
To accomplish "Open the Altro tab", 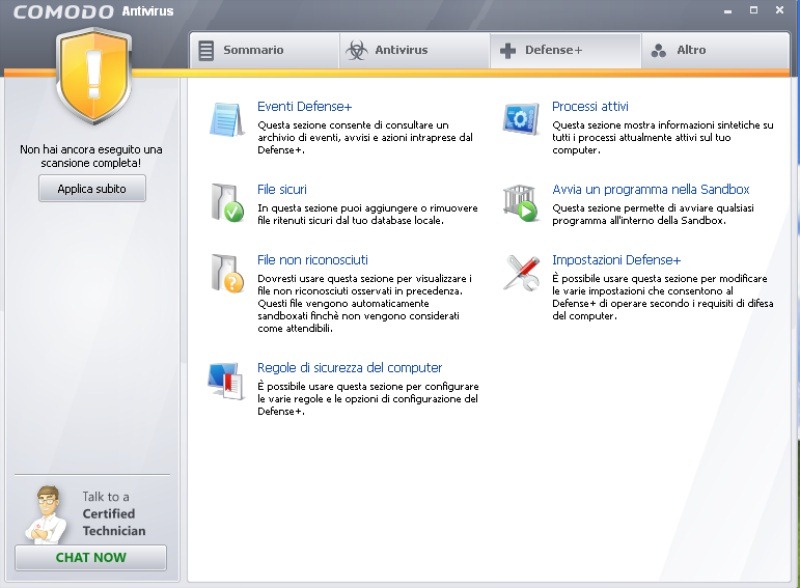I will (715, 50).
